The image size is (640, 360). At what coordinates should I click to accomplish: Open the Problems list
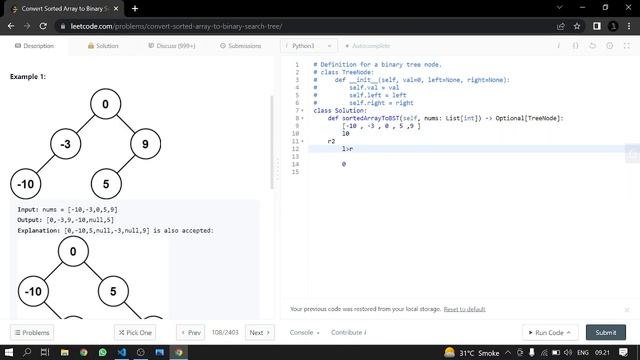(x=32, y=333)
